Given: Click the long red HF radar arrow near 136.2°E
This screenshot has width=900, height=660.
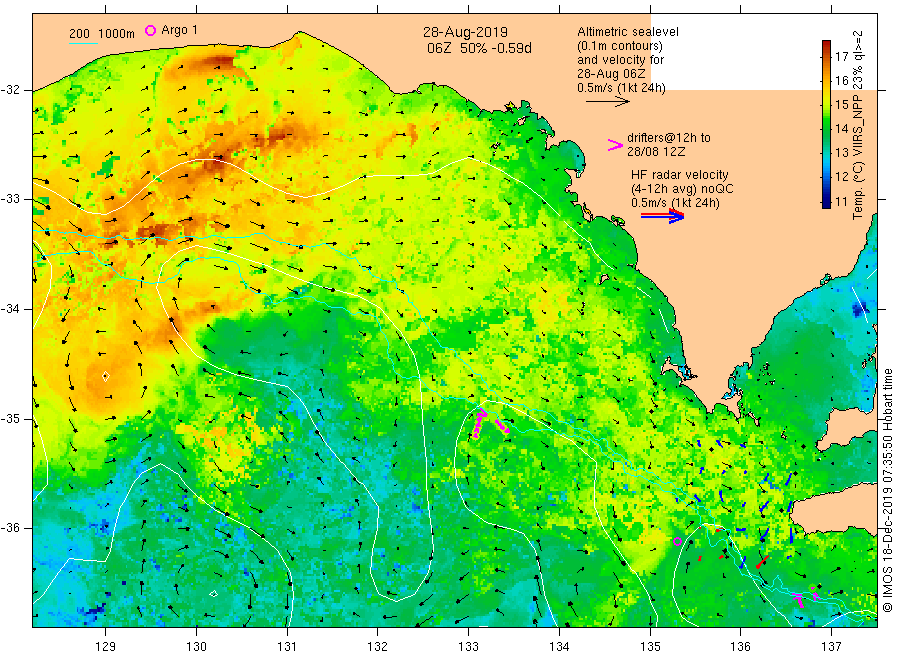Looking at the screenshot, I should 763,562.
